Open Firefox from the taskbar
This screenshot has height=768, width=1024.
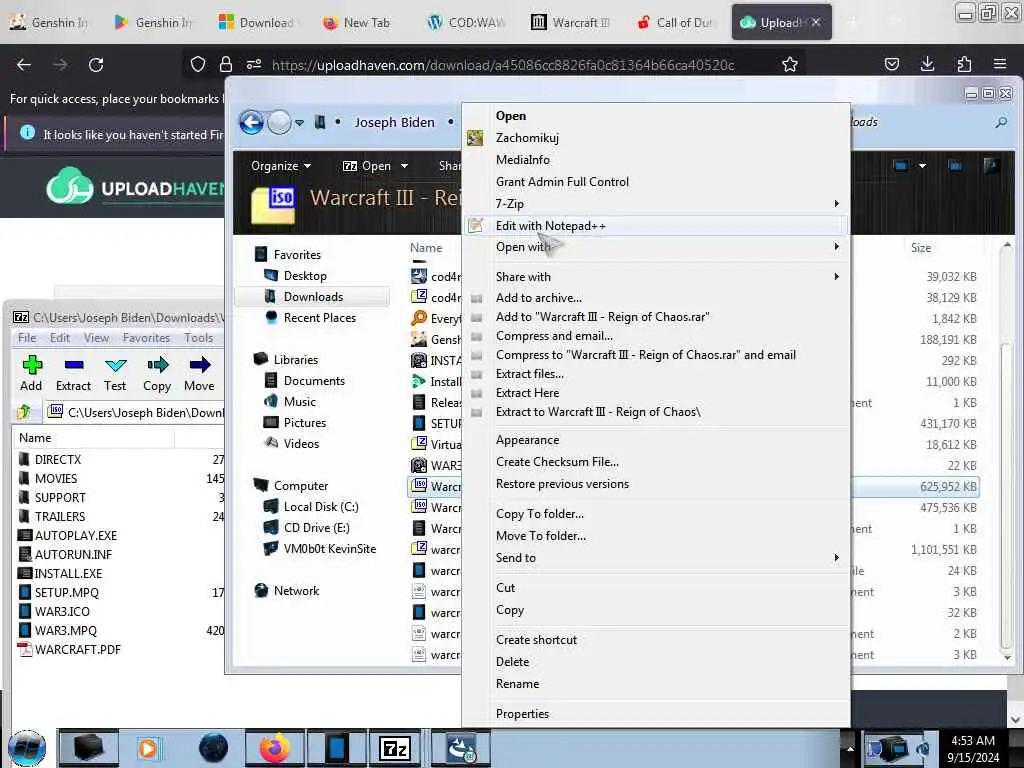point(275,748)
